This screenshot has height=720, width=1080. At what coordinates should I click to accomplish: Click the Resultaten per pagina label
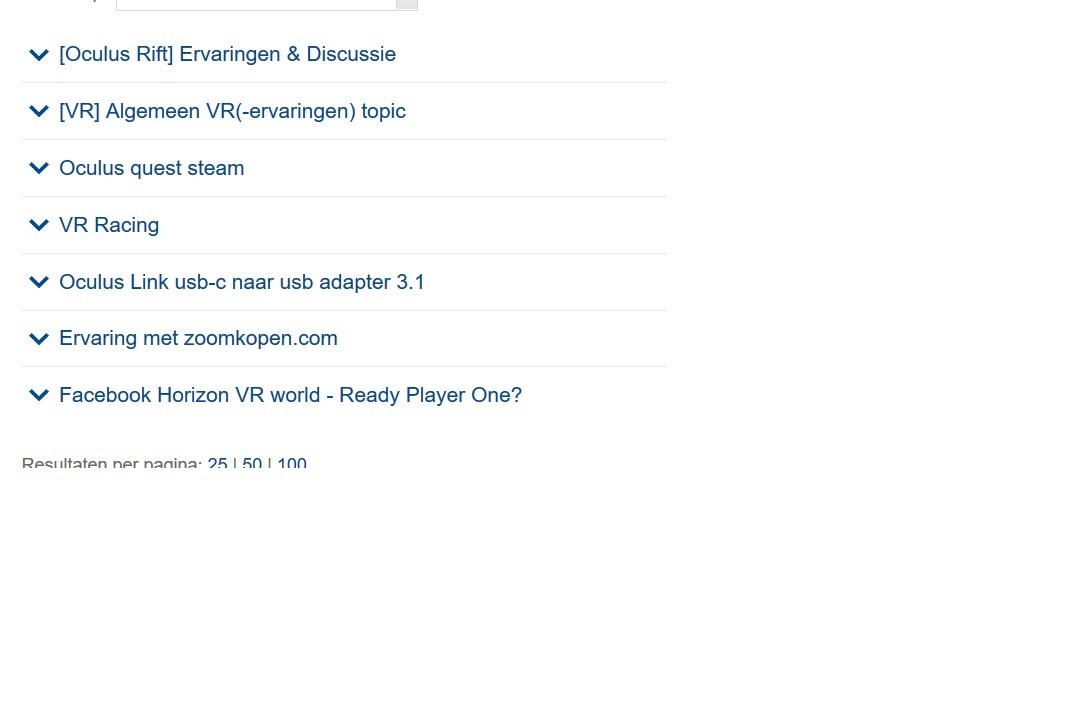pos(112,463)
